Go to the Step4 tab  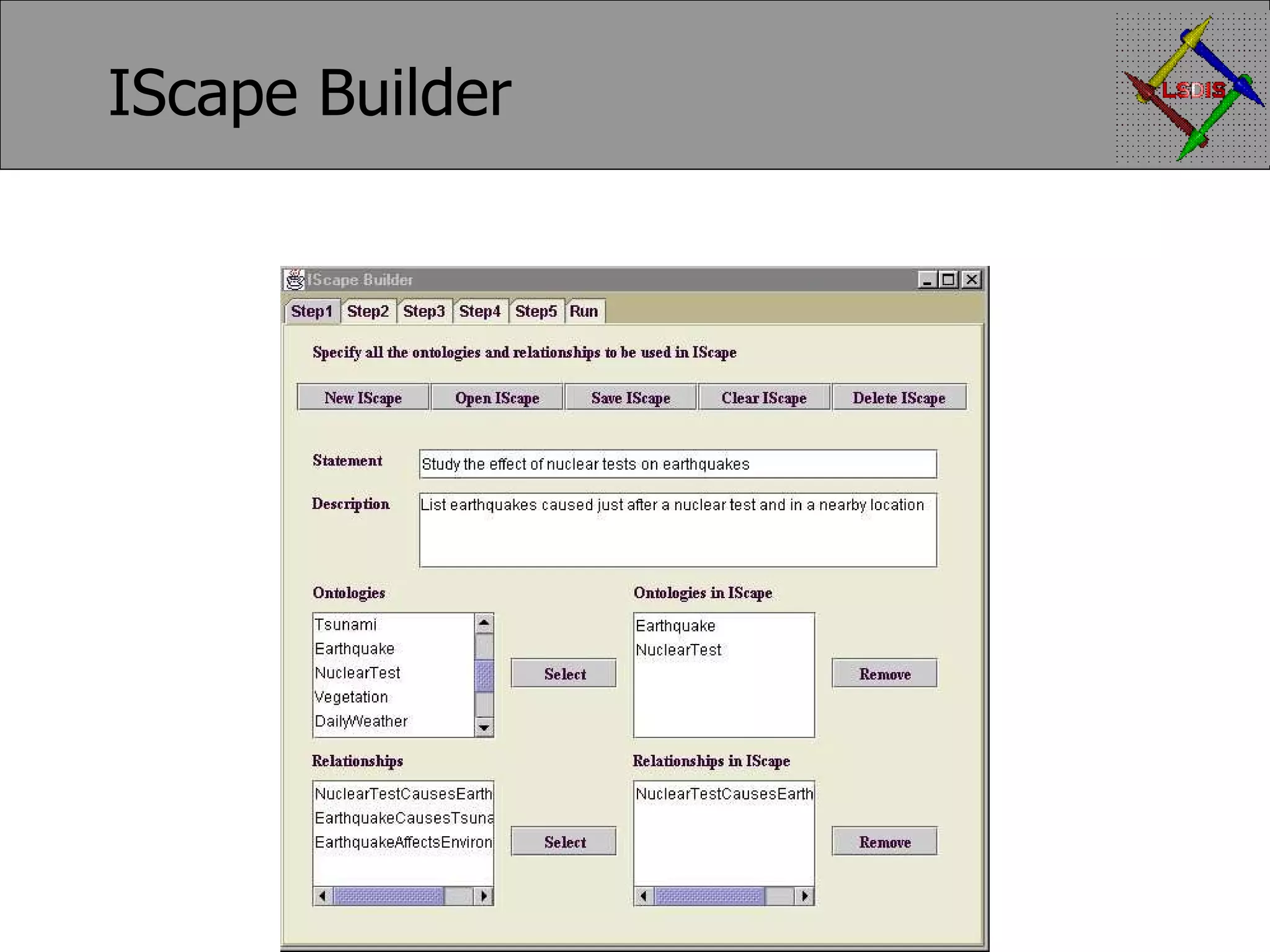click(479, 311)
